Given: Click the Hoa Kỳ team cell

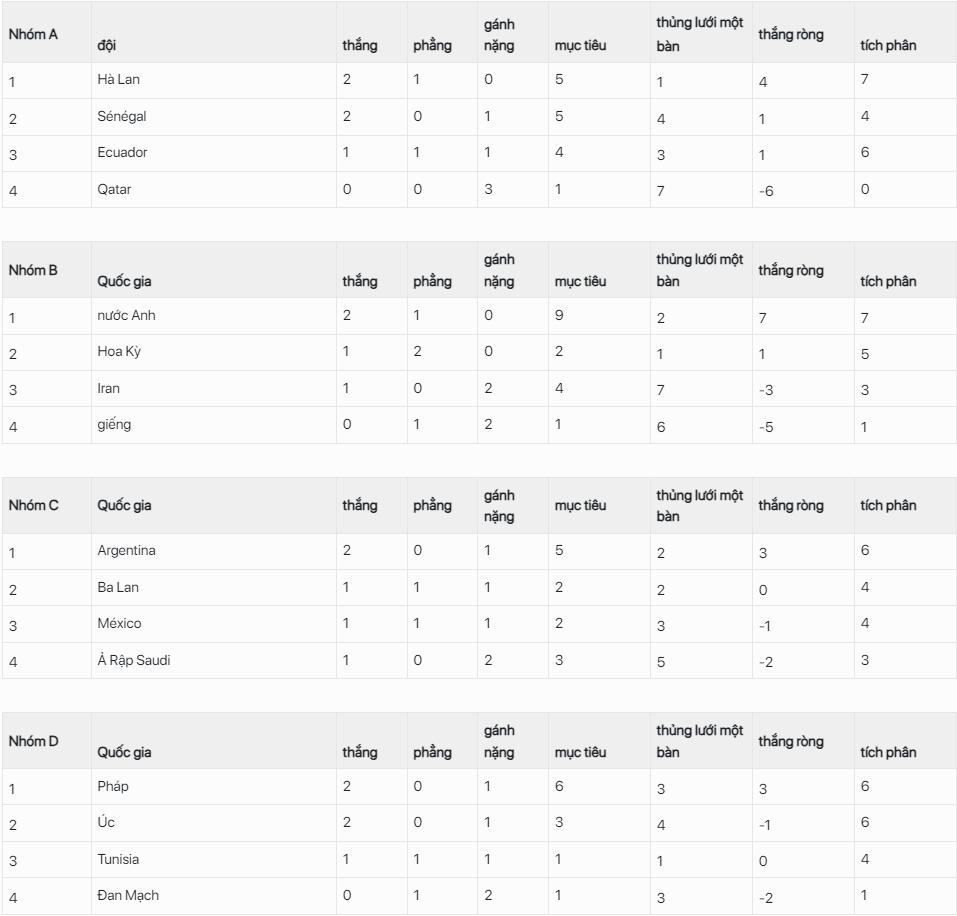Looking at the screenshot, I should [x=119, y=352].
